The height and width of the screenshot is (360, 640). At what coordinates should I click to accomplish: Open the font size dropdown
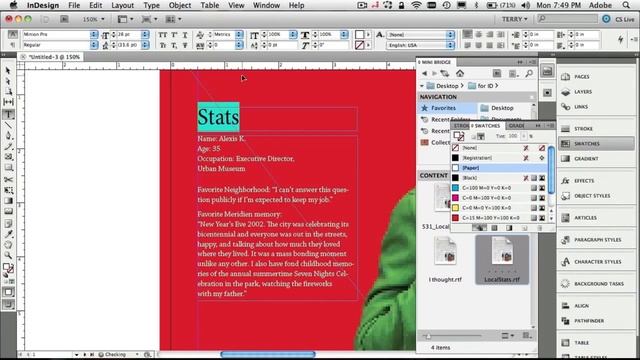(145, 35)
